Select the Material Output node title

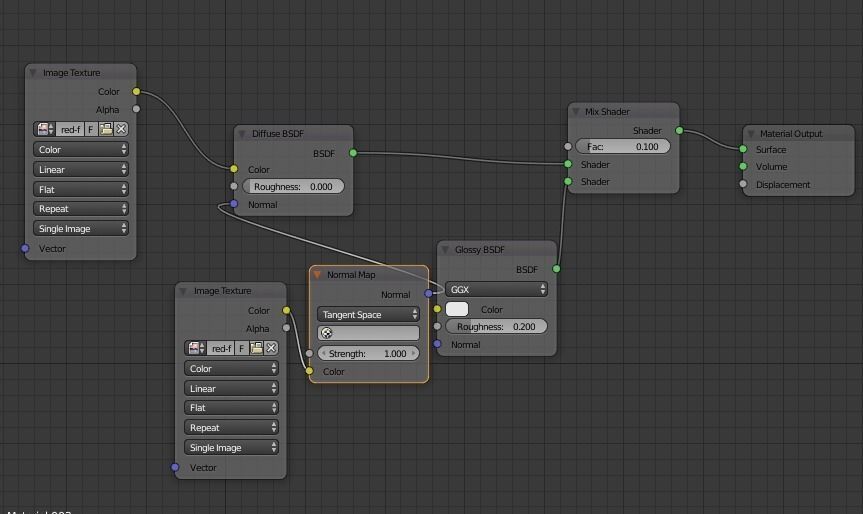pos(791,134)
